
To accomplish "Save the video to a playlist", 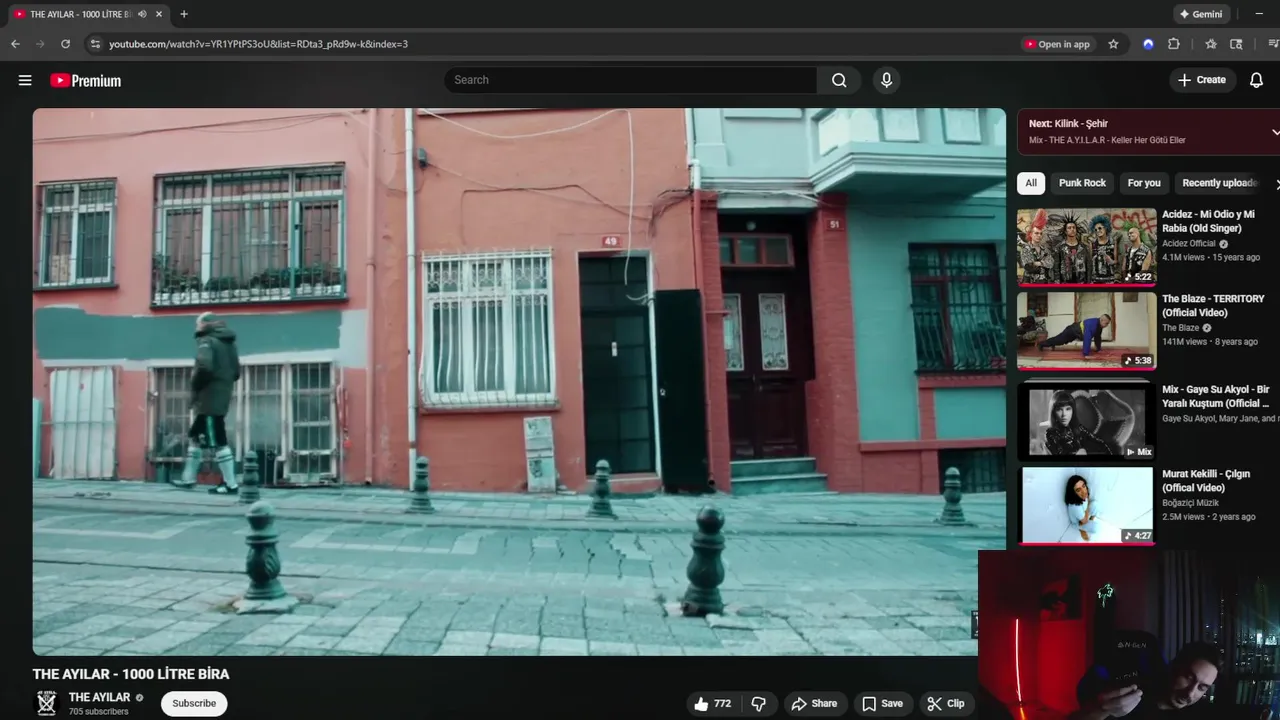I will [x=882, y=704].
